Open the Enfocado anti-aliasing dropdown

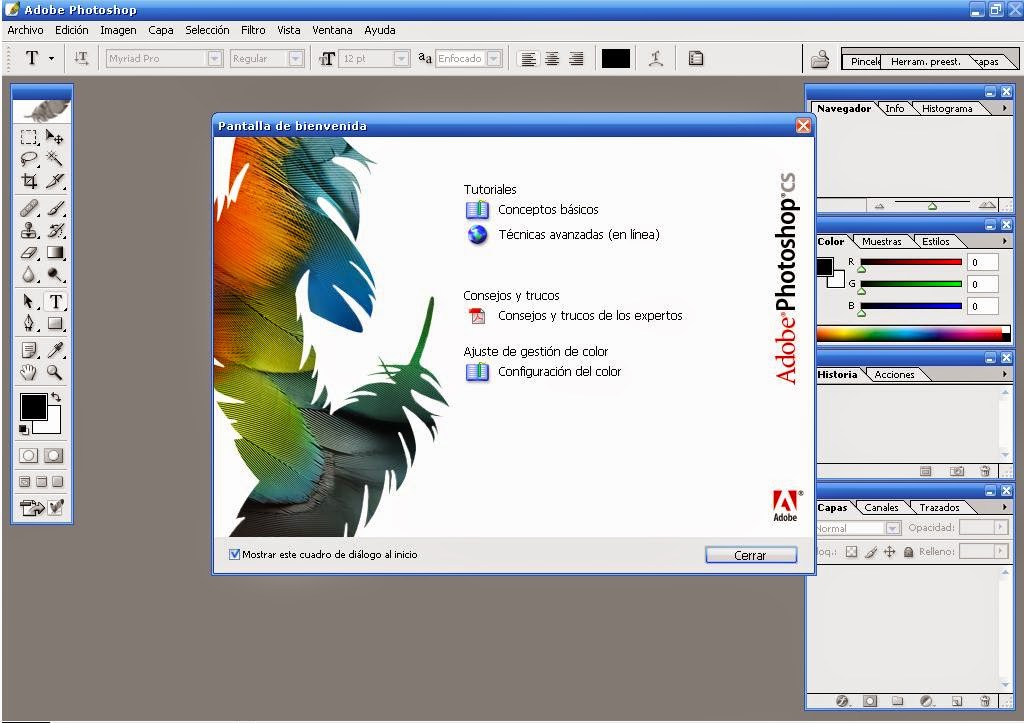tap(497, 58)
